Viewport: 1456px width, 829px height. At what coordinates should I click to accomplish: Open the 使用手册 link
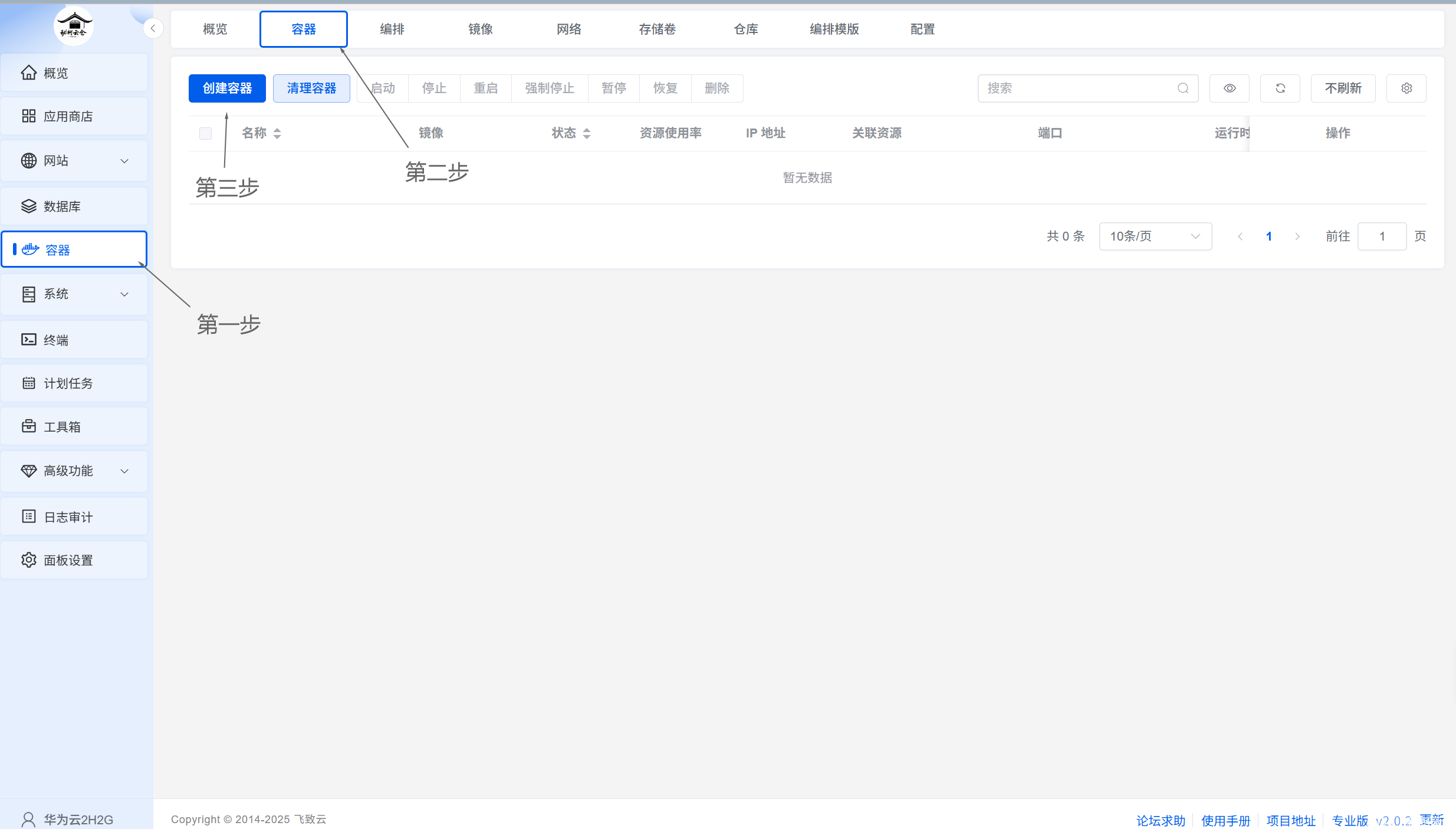point(1225,820)
